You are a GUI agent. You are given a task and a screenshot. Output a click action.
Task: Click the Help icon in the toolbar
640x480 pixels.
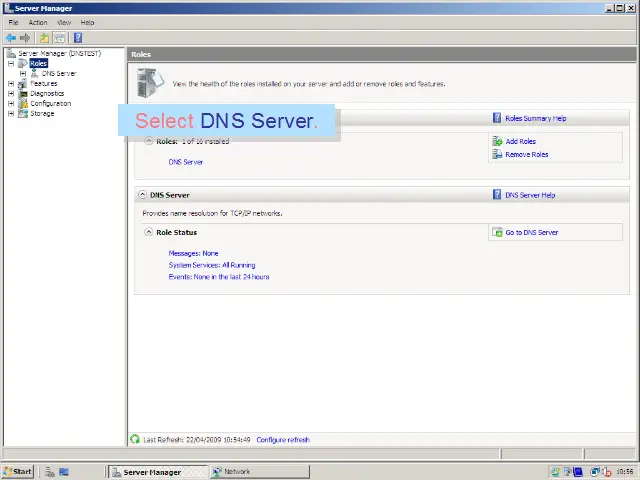point(78,38)
